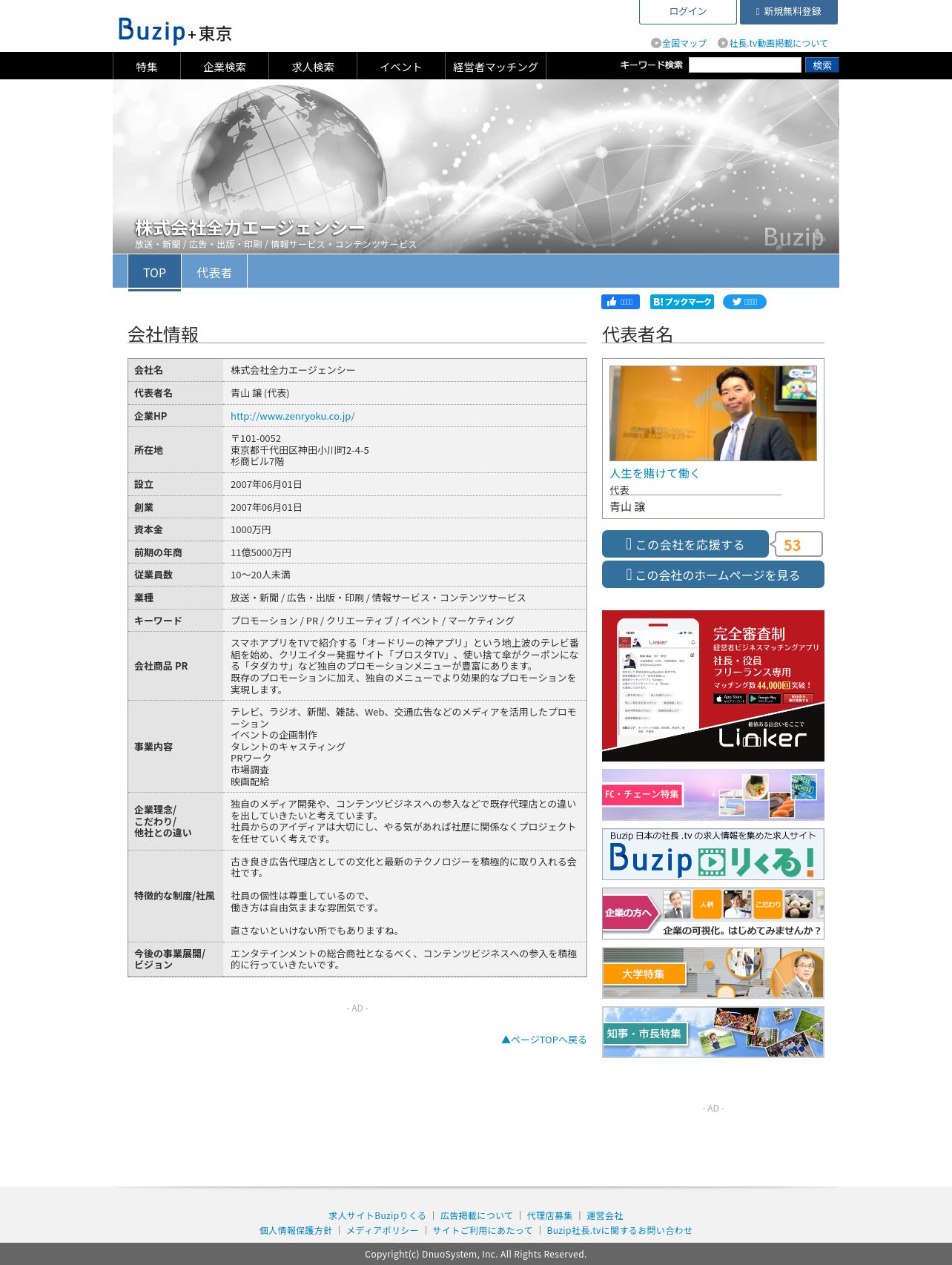This screenshot has height=1265, width=952.
Task: Open the 全国マップ arrow link
Action: coord(679,43)
